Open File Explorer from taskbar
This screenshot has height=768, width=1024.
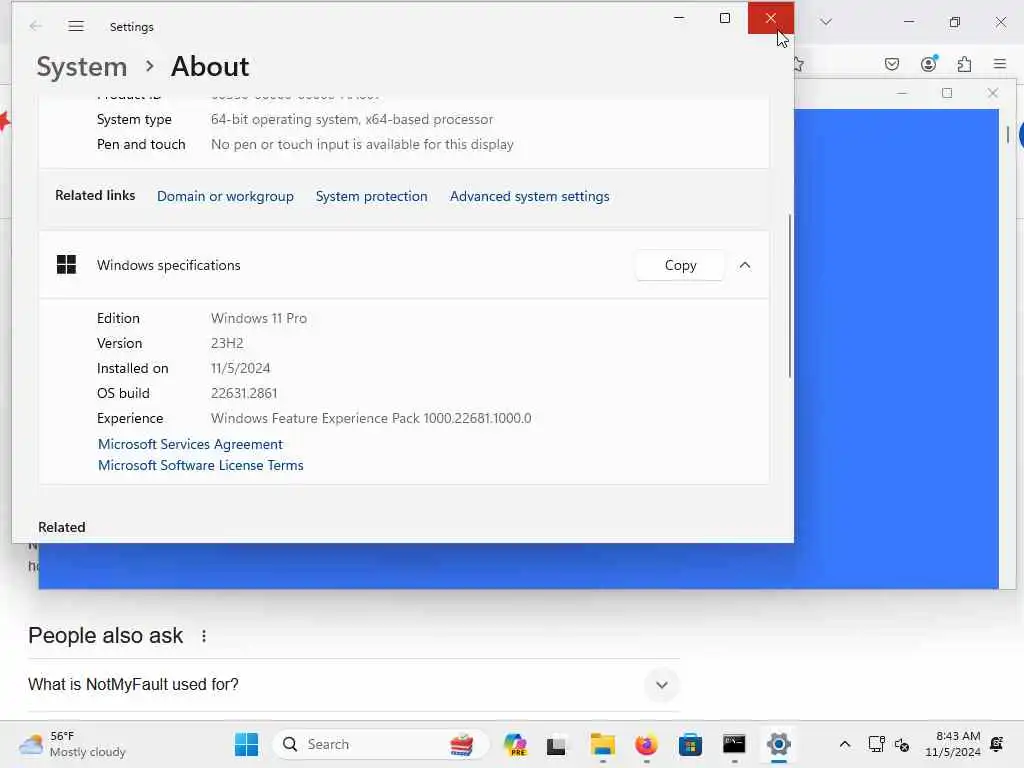click(x=602, y=744)
